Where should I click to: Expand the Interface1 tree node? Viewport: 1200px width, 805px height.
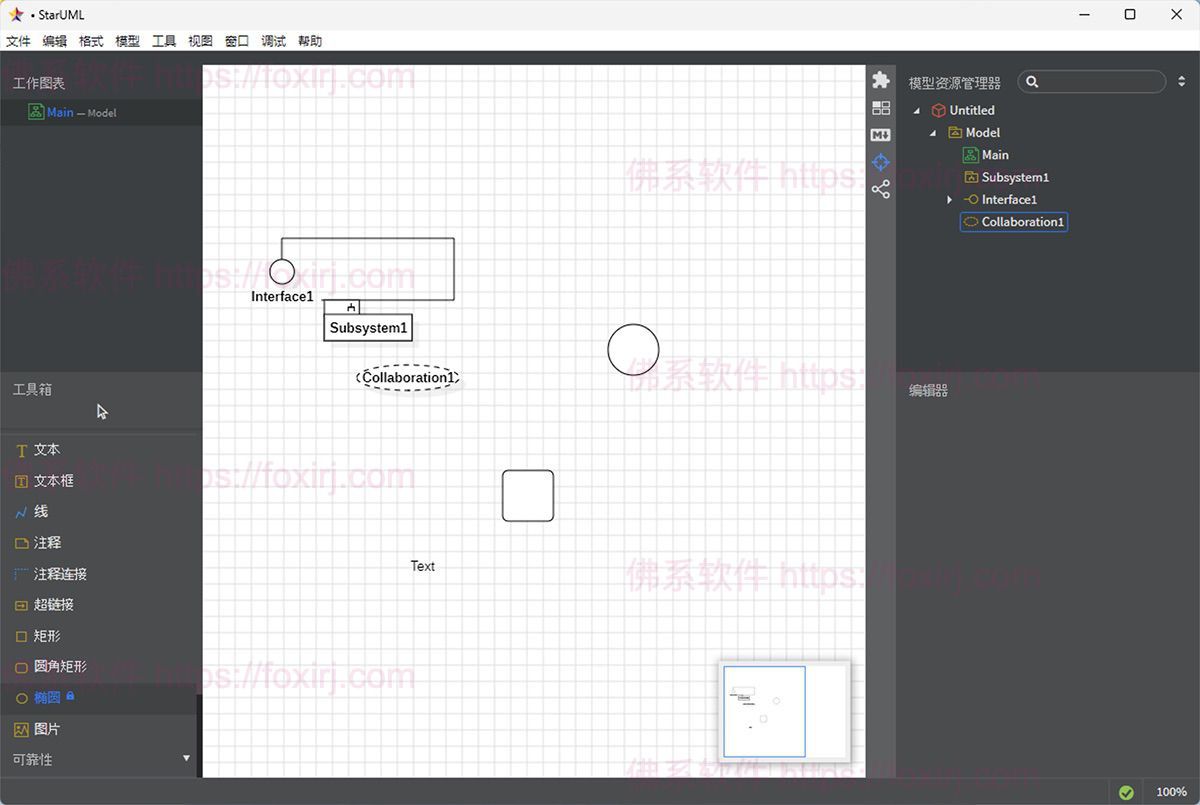(949, 199)
